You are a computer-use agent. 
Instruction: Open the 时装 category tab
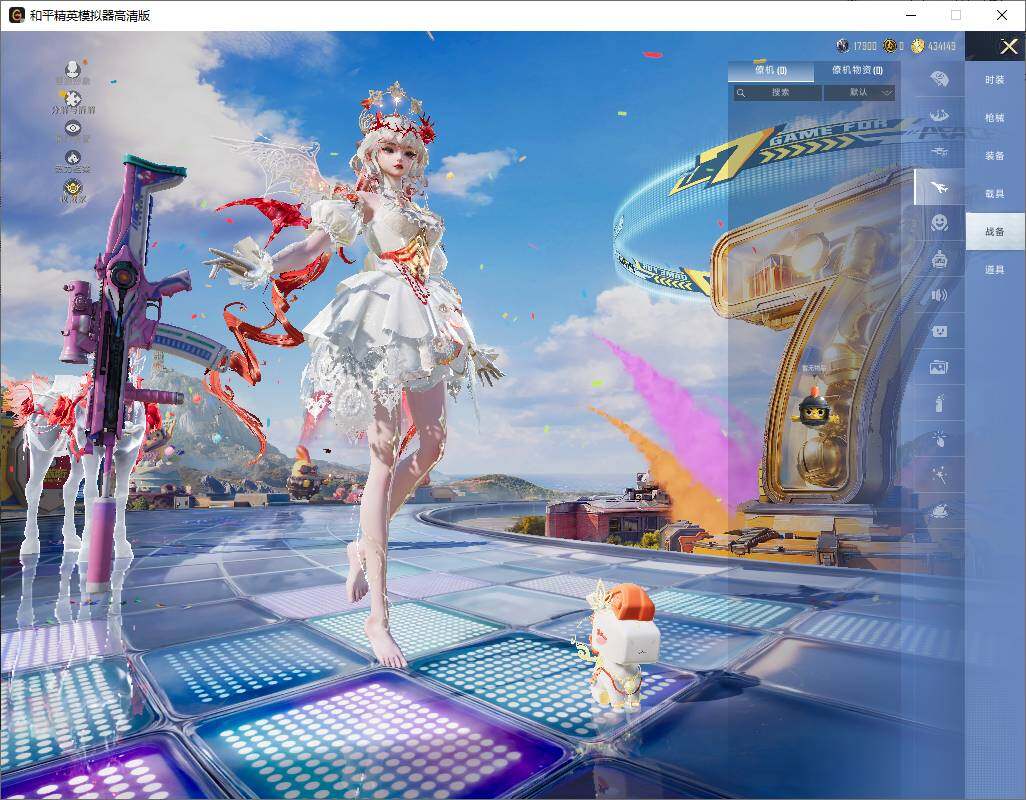coord(995,80)
